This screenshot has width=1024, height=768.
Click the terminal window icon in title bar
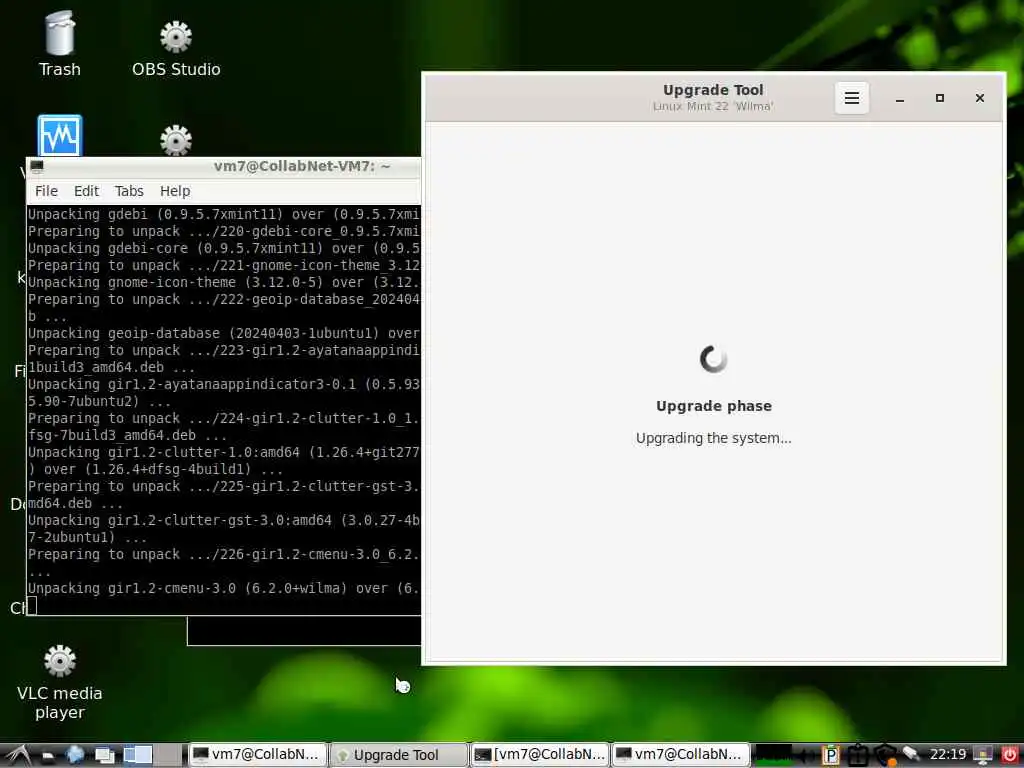pyautogui.click(x=37, y=167)
